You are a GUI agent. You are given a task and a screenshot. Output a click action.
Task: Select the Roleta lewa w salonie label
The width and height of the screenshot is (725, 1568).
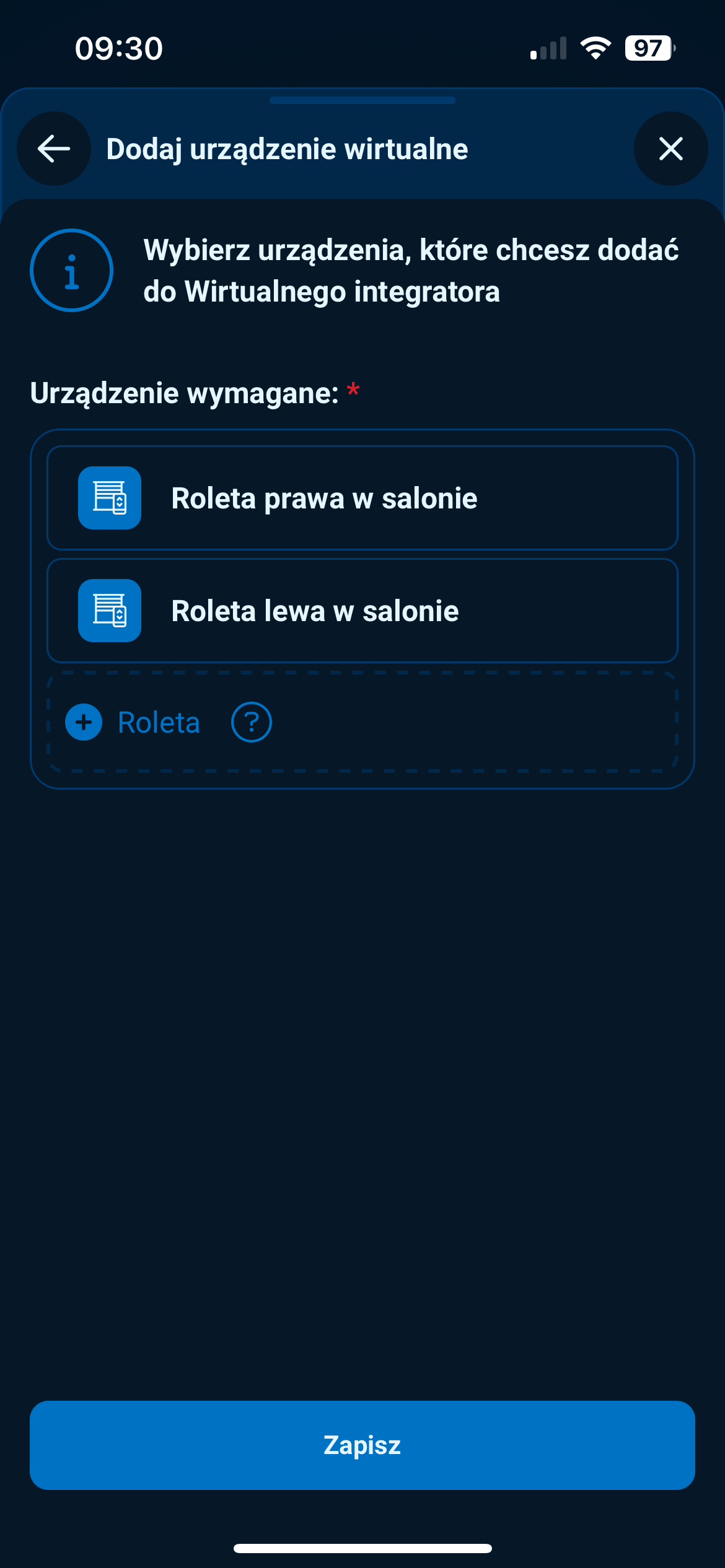[315, 611]
